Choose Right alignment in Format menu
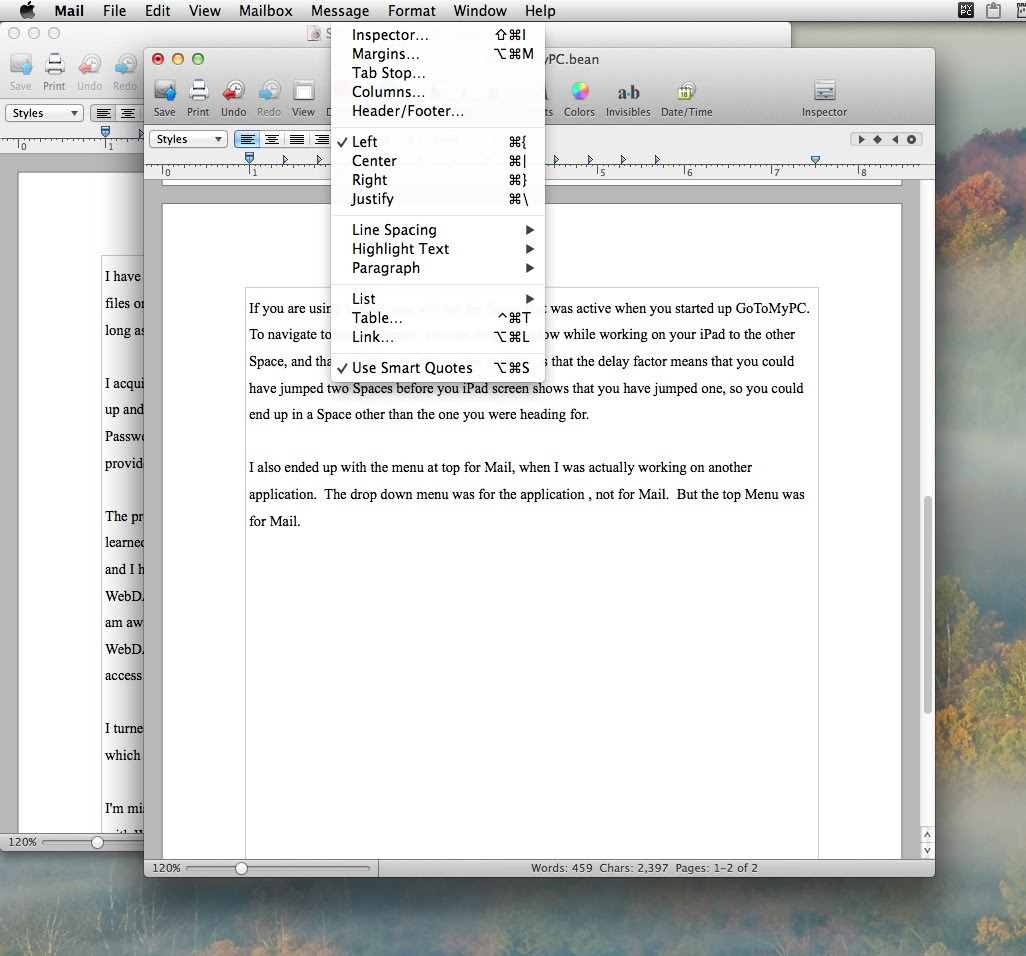The image size is (1026, 956). 438,180
